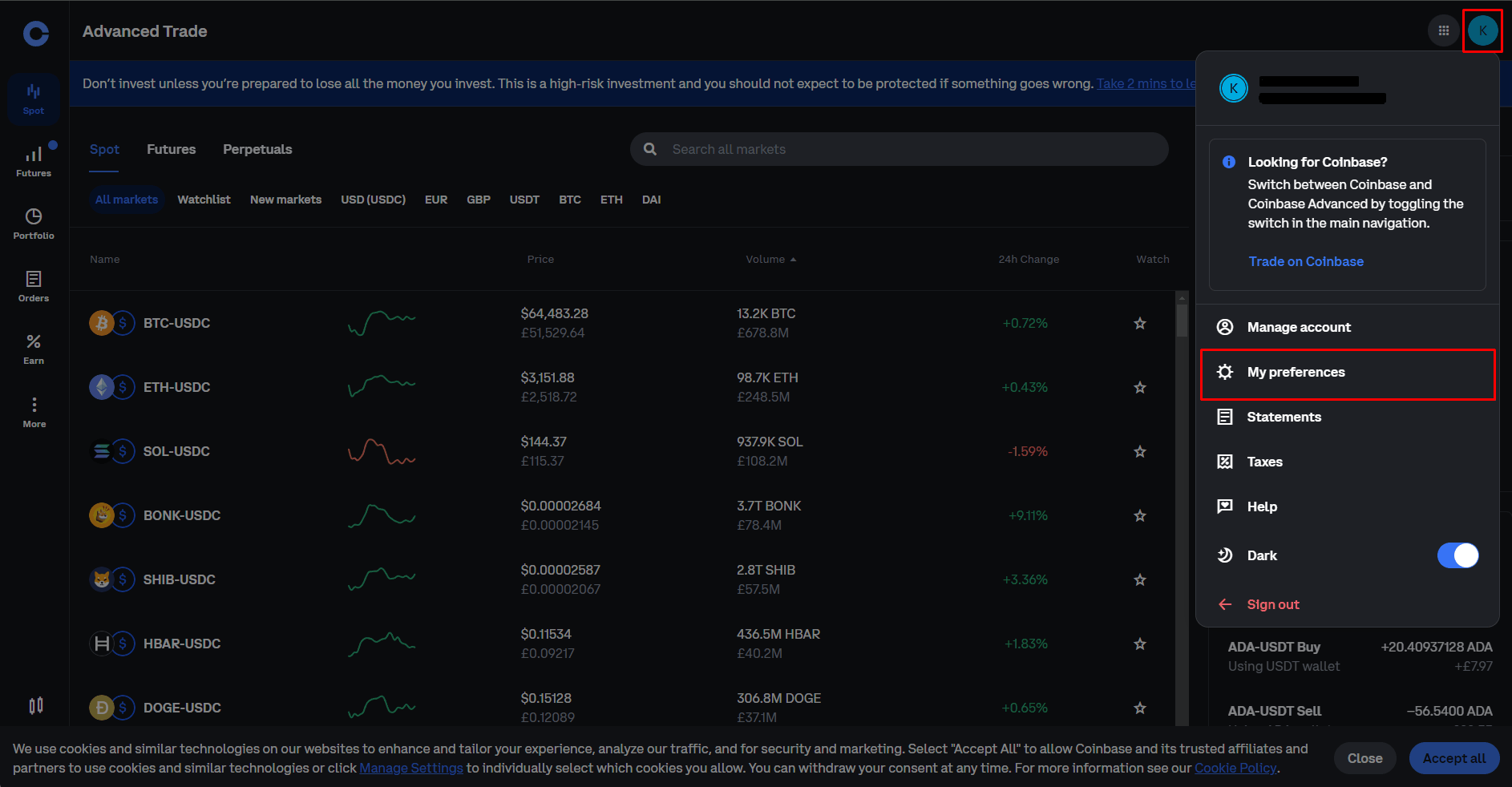The width and height of the screenshot is (1512, 787).
Task: Open Manage account from the menu
Action: tap(1348, 327)
